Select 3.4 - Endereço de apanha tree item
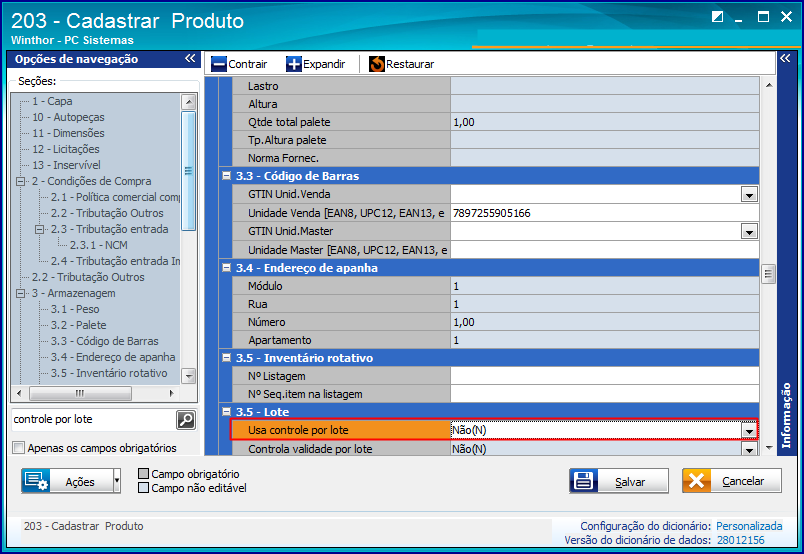The image size is (804, 554). coord(113,357)
